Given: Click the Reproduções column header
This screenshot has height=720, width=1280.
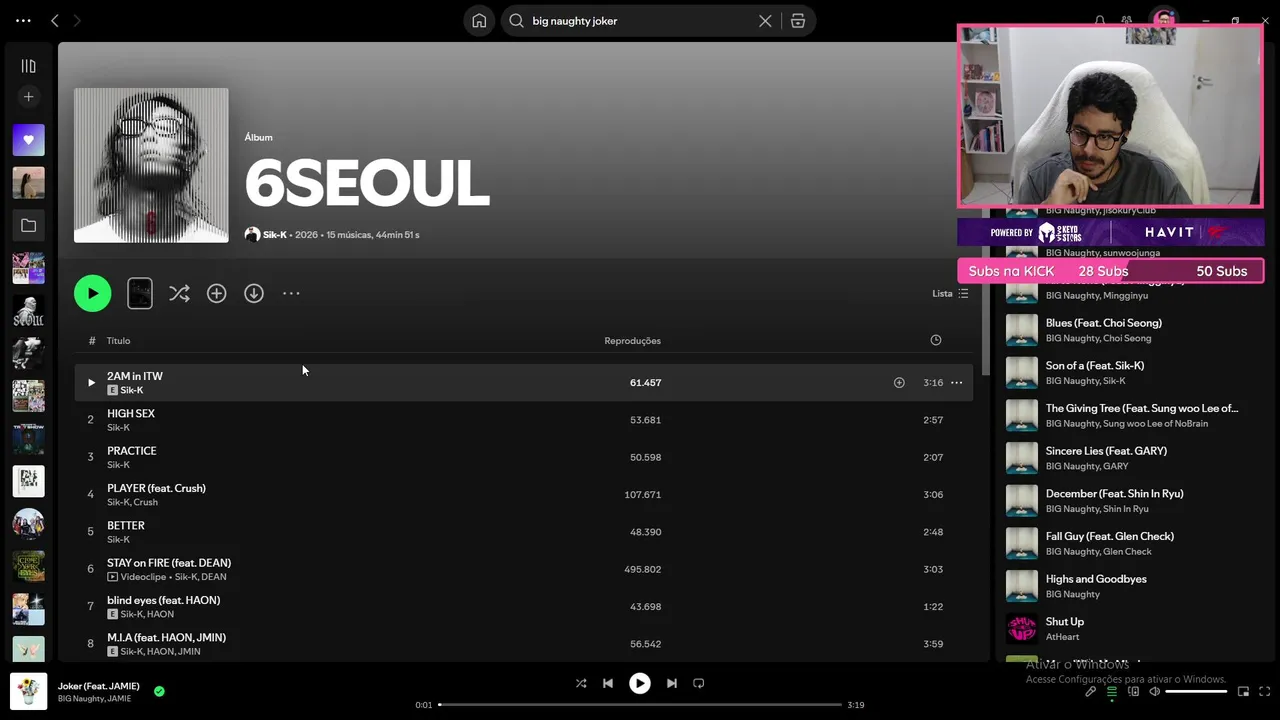Looking at the screenshot, I should pyautogui.click(x=632, y=341).
